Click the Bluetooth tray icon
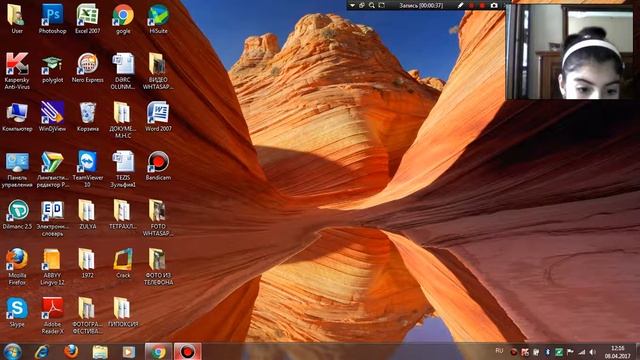Viewport: 640px width, 360px height. (547, 352)
